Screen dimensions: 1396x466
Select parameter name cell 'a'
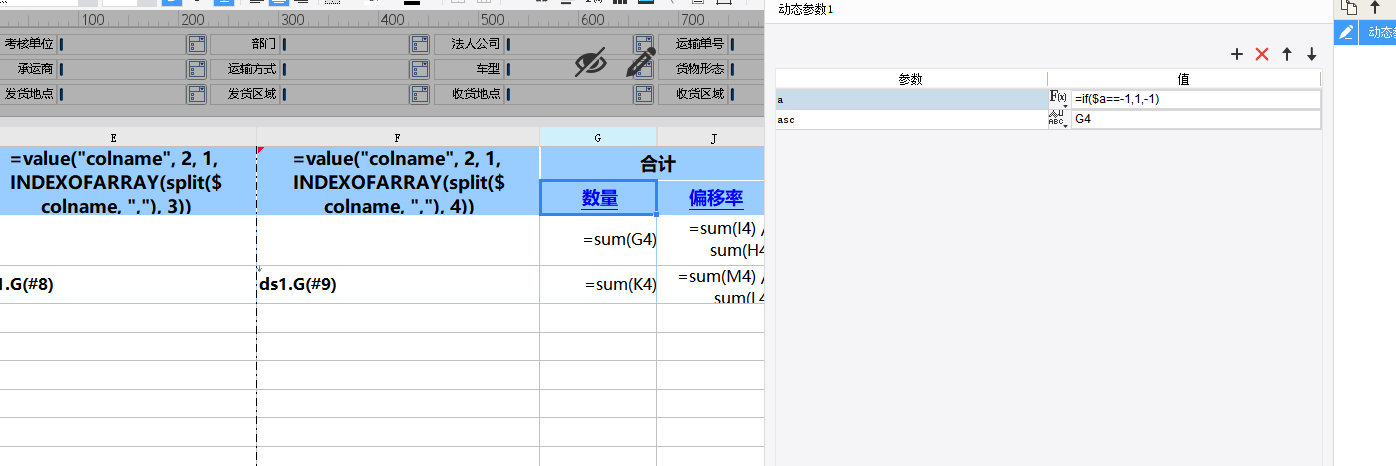coord(911,99)
